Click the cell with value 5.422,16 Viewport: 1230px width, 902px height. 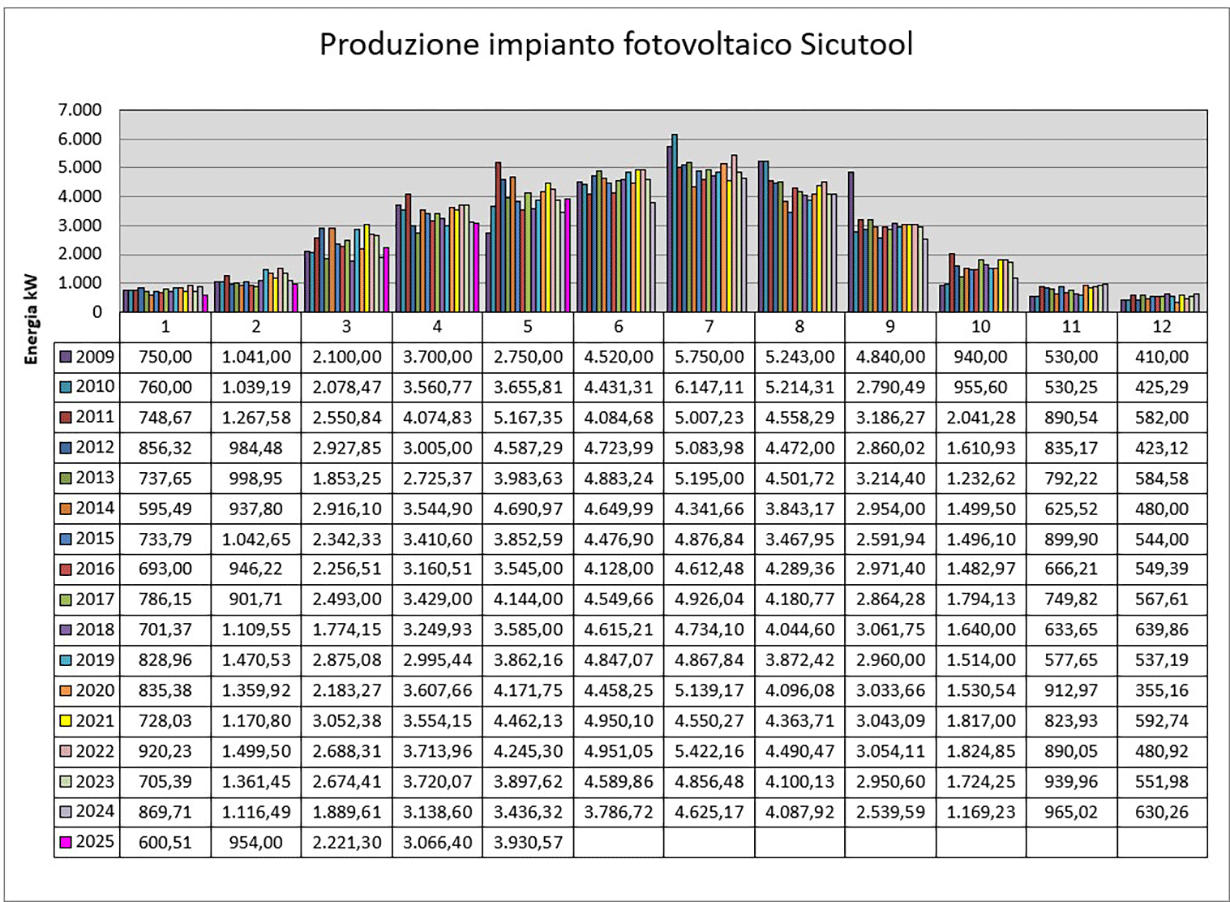(709, 752)
